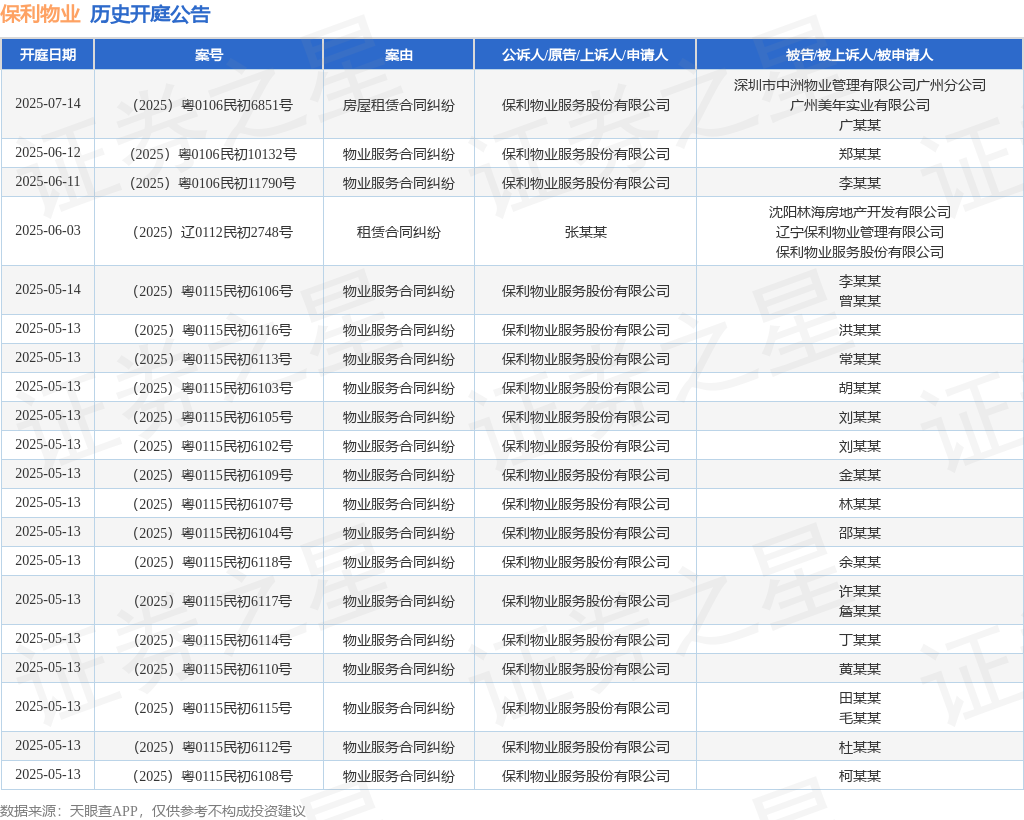Click the 保利物业 title text
Image resolution: width=1024 pixels, height=820 pixels.
[40, 14]
